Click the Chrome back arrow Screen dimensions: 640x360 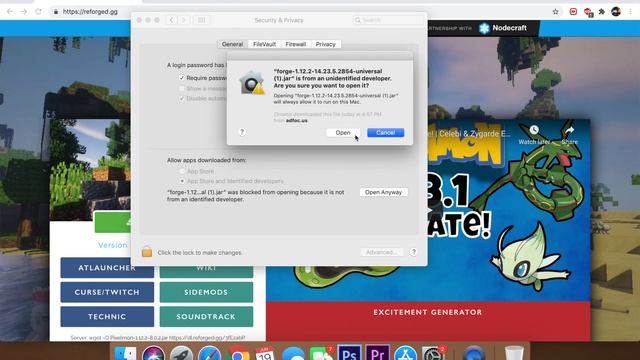pos(9,11)
